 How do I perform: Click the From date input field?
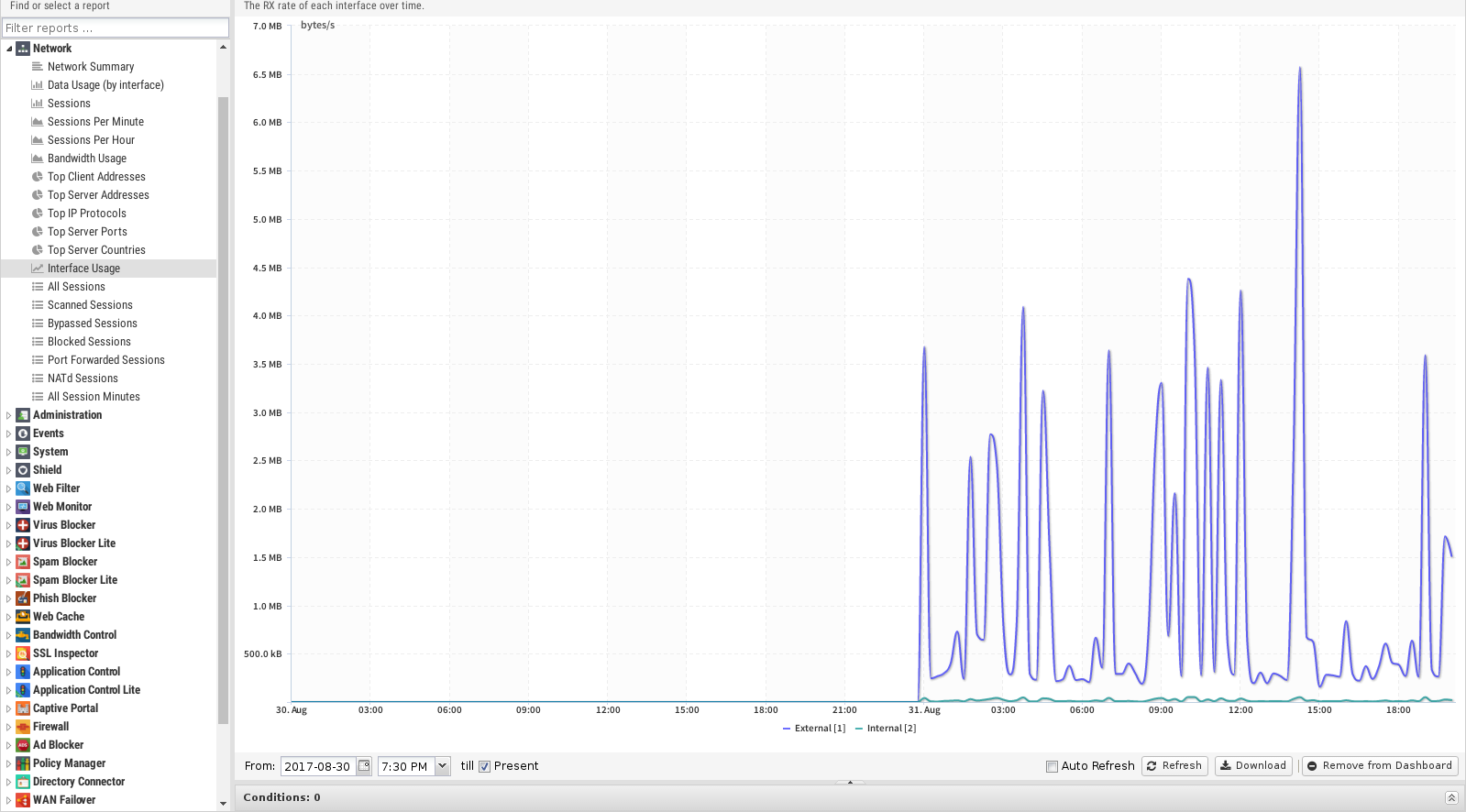point(318,766)
